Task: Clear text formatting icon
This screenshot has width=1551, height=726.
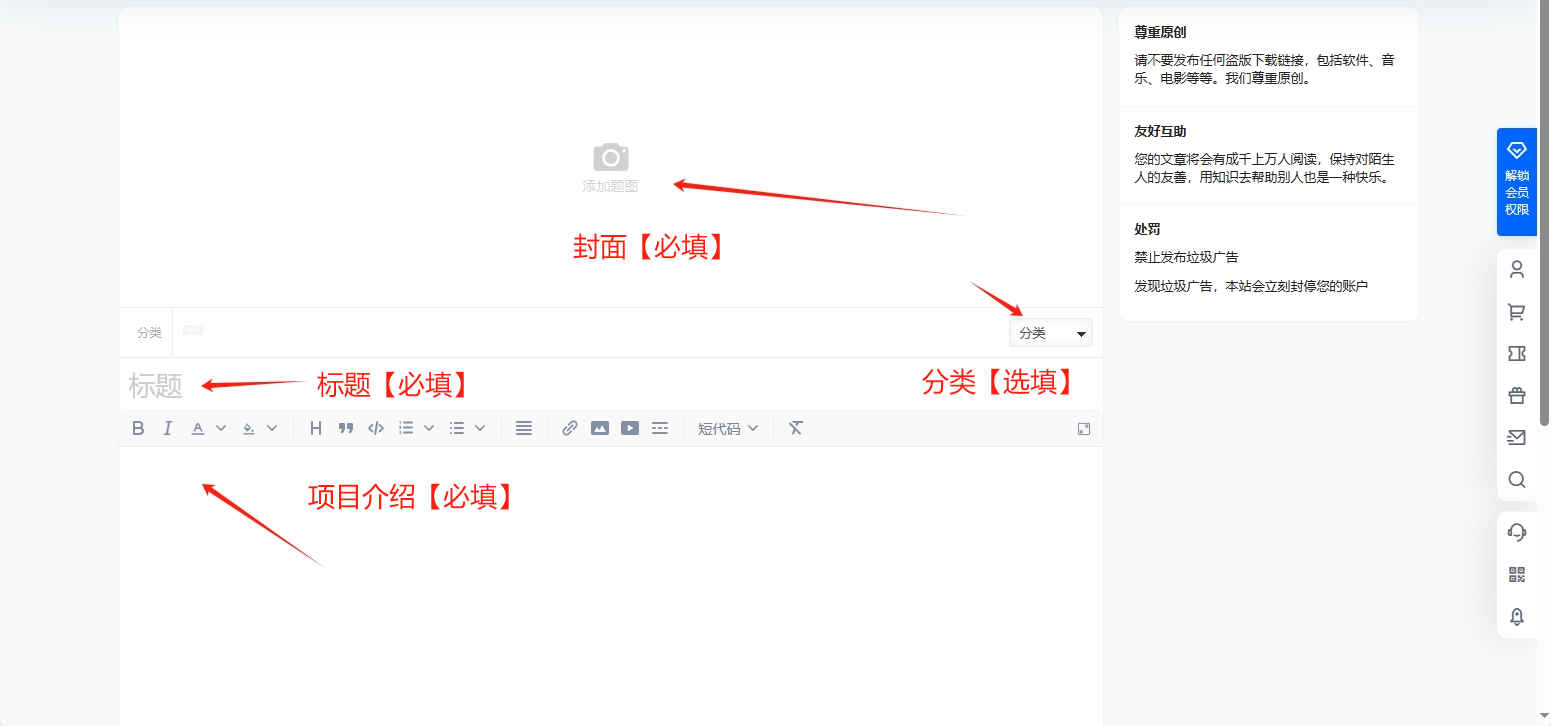Action: (x=796, y=428)
